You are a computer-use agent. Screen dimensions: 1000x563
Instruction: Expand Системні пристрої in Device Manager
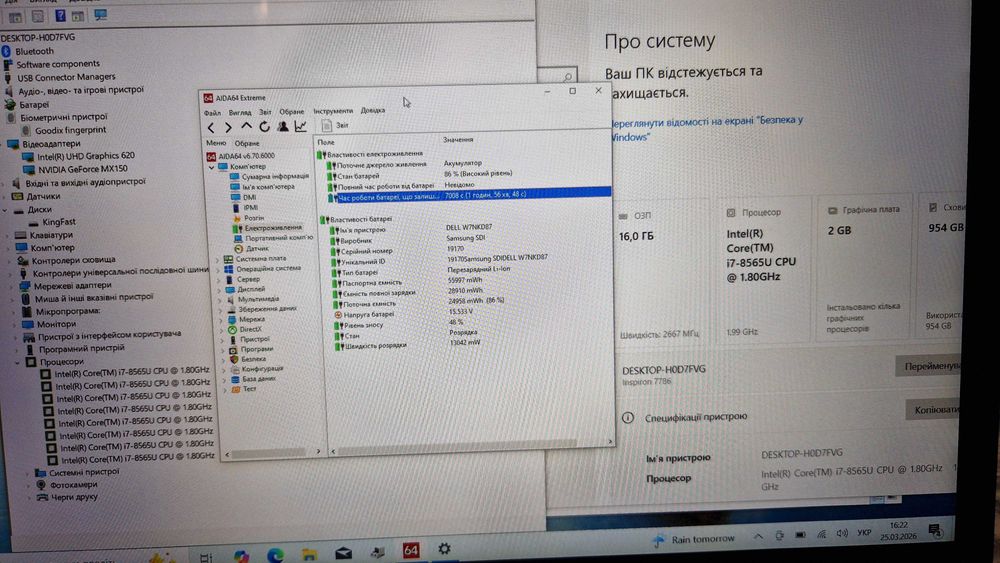(x=28, y=472)
